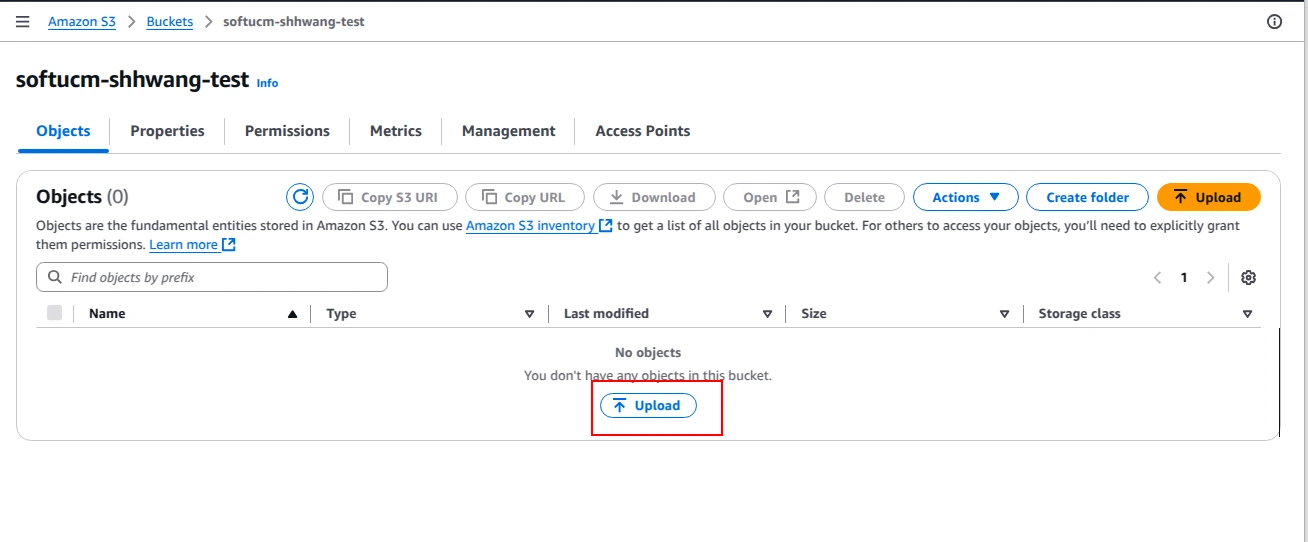Open the hamburger navigation menu

(23, 21)
